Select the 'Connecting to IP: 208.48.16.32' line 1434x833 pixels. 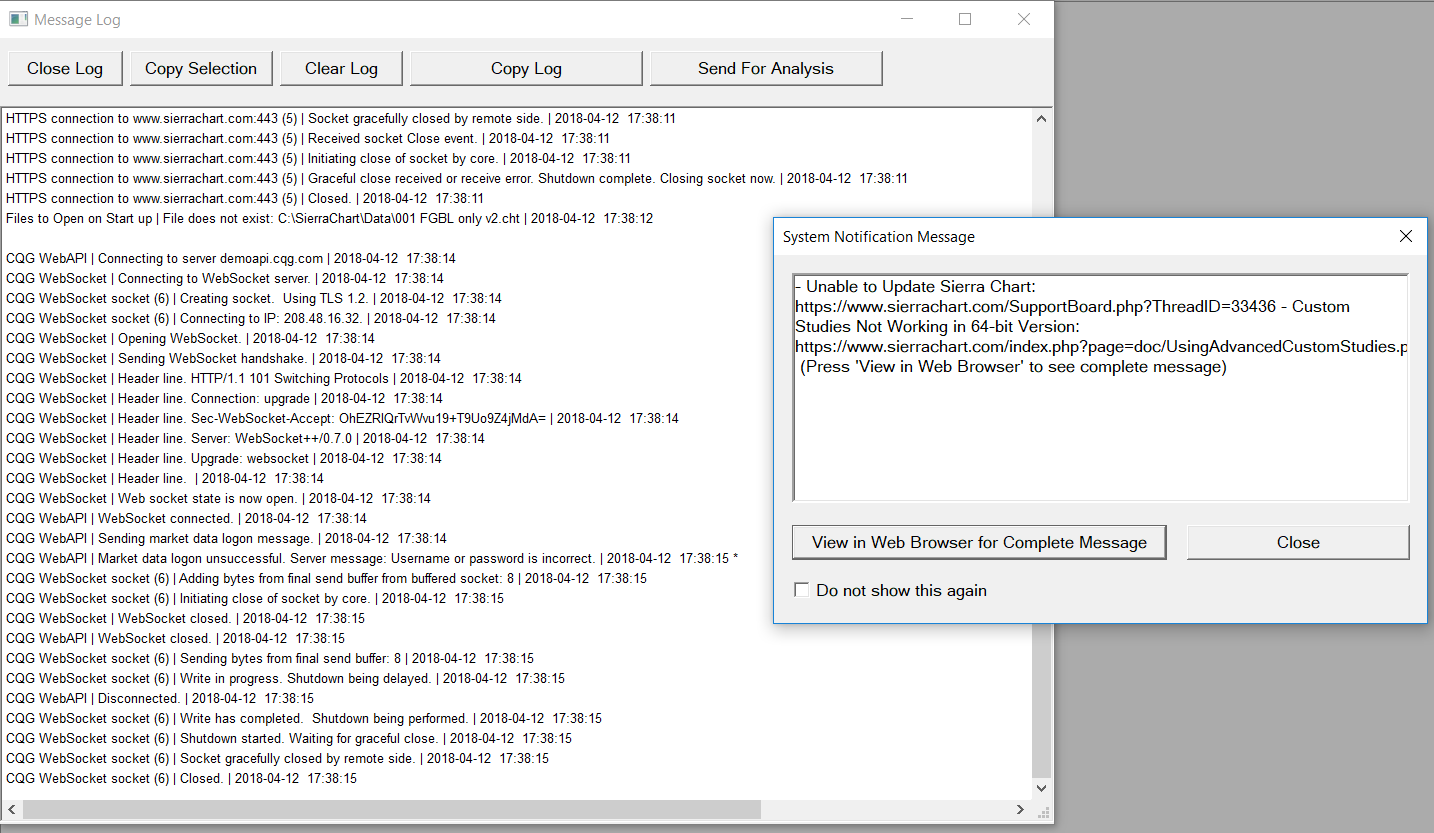point(251,318)
